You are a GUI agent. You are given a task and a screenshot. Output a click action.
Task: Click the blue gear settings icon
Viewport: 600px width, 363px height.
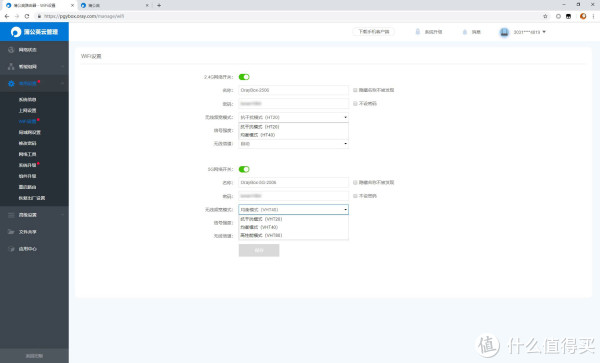tap(11, 83)
